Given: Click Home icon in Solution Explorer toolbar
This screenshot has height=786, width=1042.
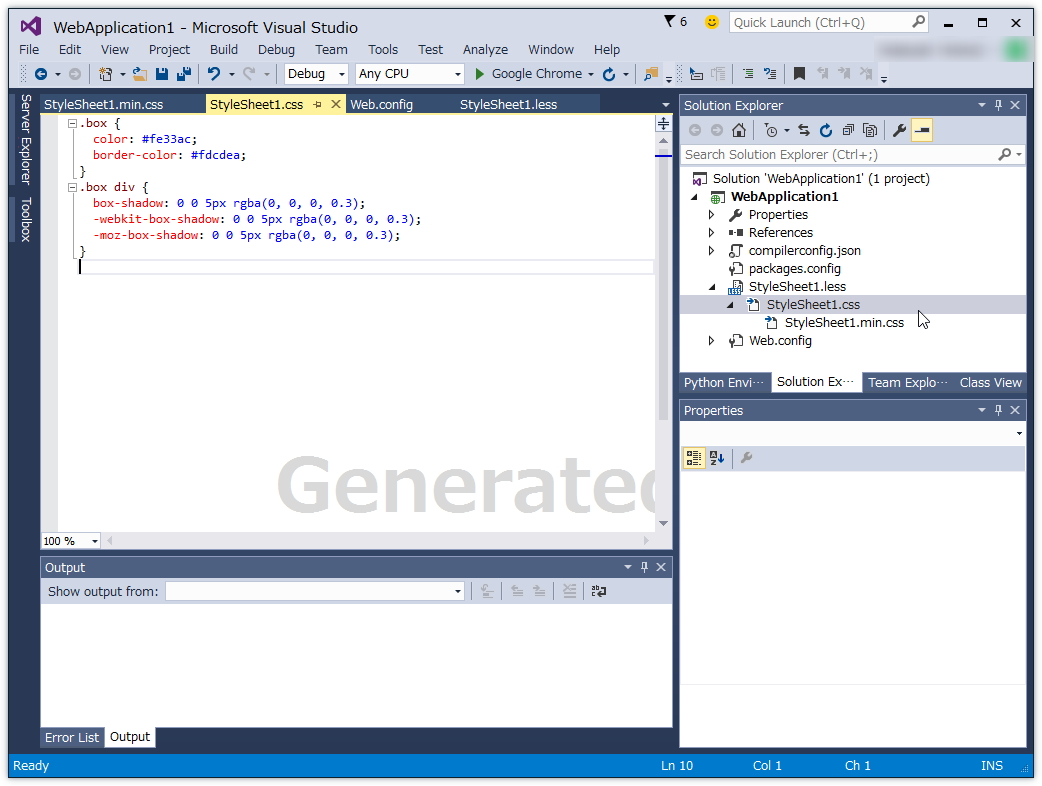Looking at the screenshot, I should (x=739, y=130).
